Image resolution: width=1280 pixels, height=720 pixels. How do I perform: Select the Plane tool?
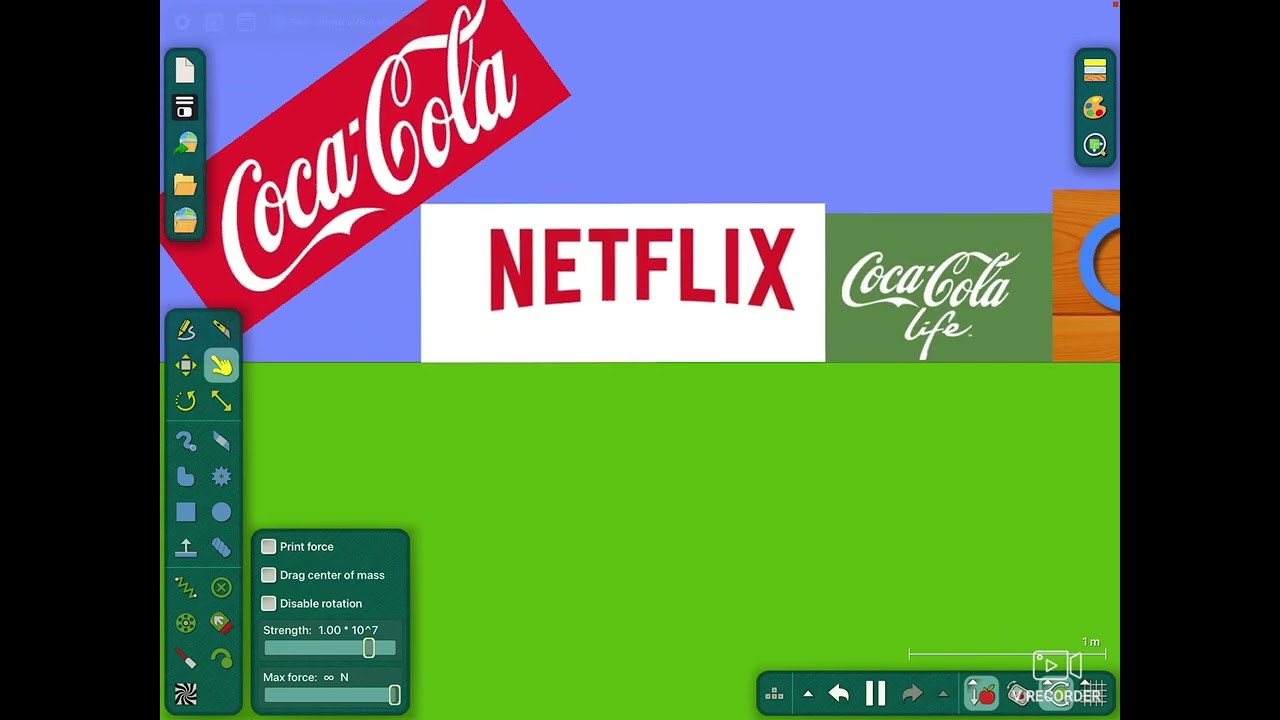[186, 548]
